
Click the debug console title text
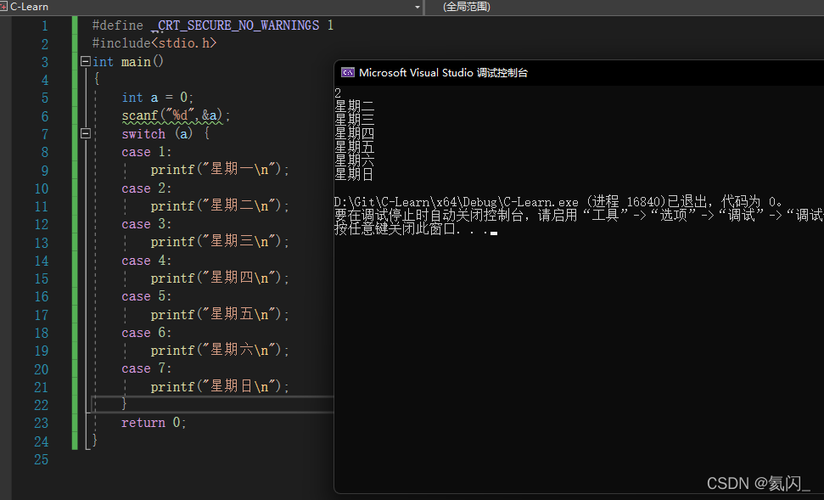443,73
